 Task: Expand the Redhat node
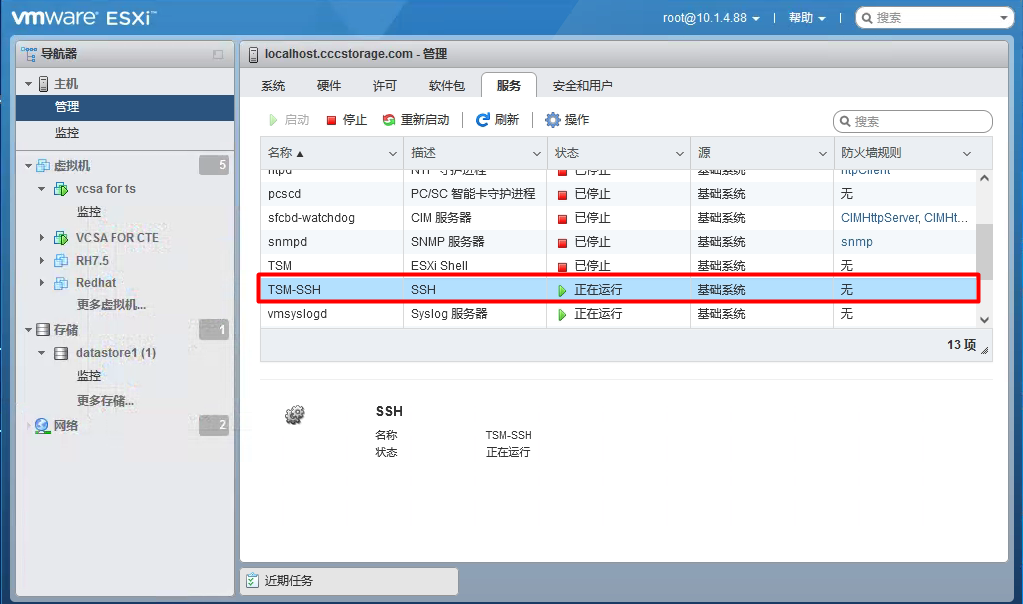coord(42,283)
